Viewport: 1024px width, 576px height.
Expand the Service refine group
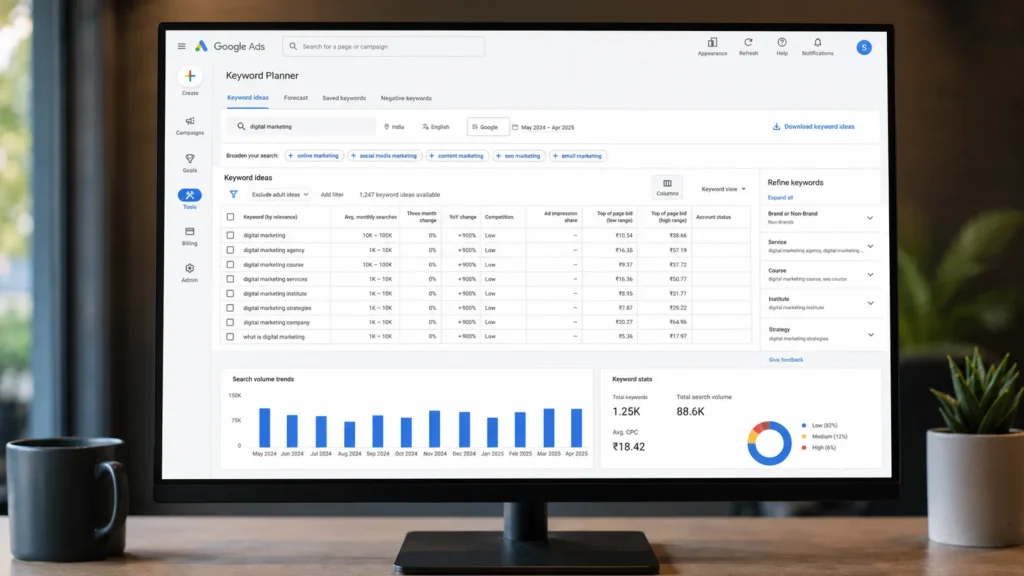click(x=870, y=246)
